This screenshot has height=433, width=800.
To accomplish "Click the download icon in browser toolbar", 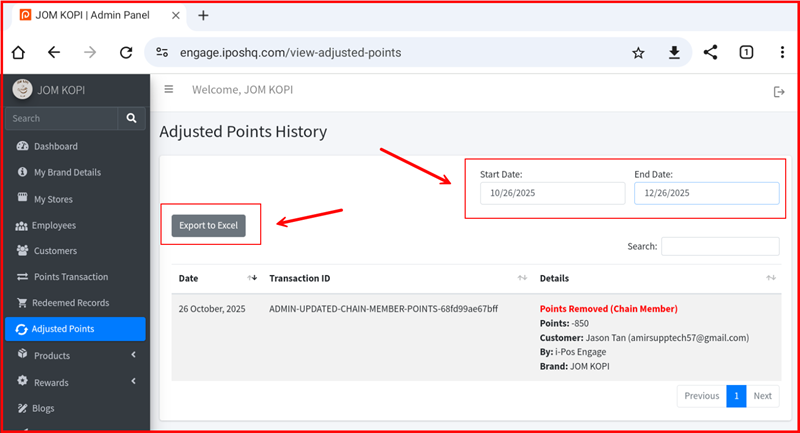I will 674,53.
